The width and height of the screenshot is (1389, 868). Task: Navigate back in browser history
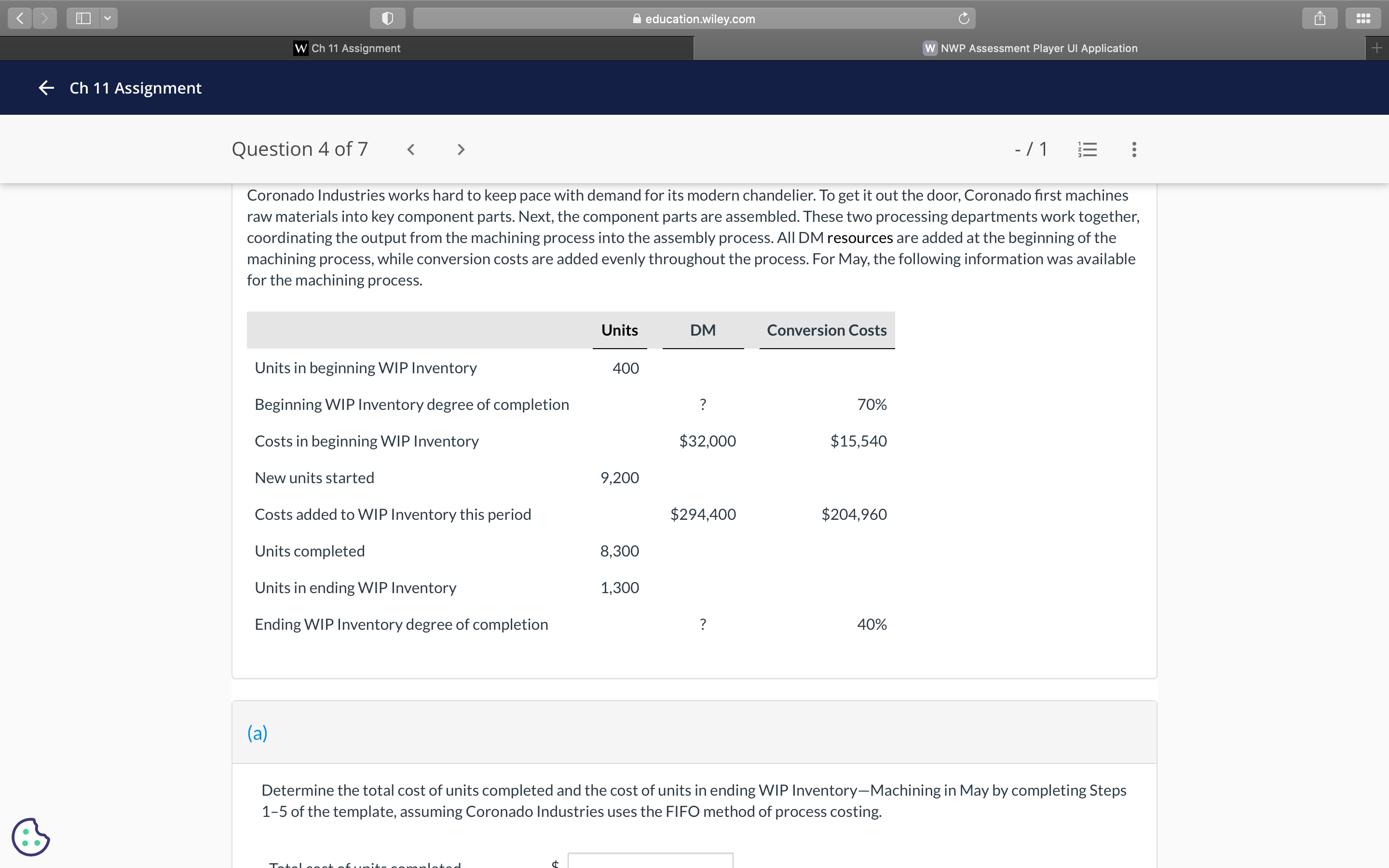[19, 18]
